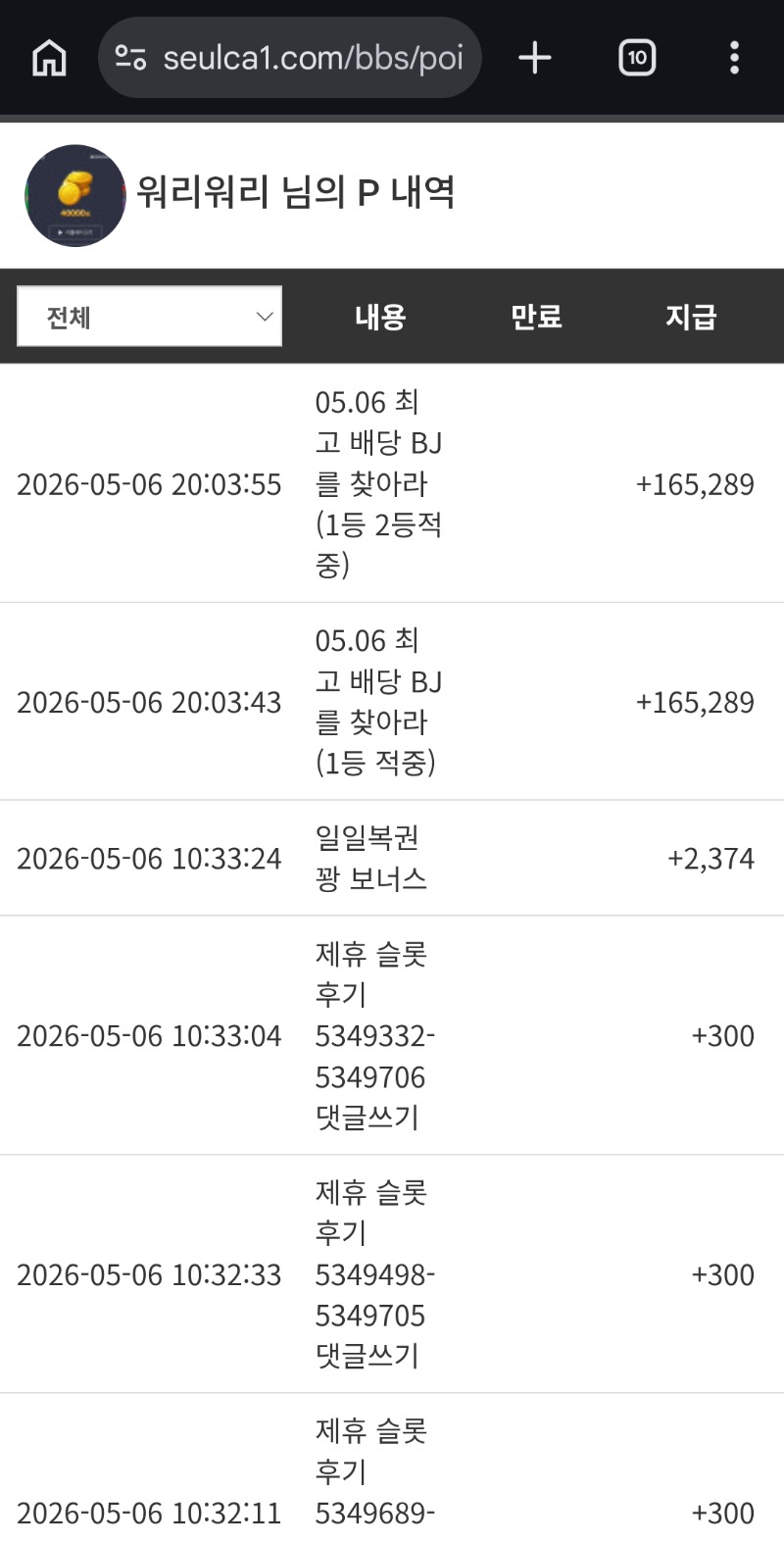The height and width of the screenshot is (1541, 784).
Task: Select the 내용 column header
Action: point(380,317)
